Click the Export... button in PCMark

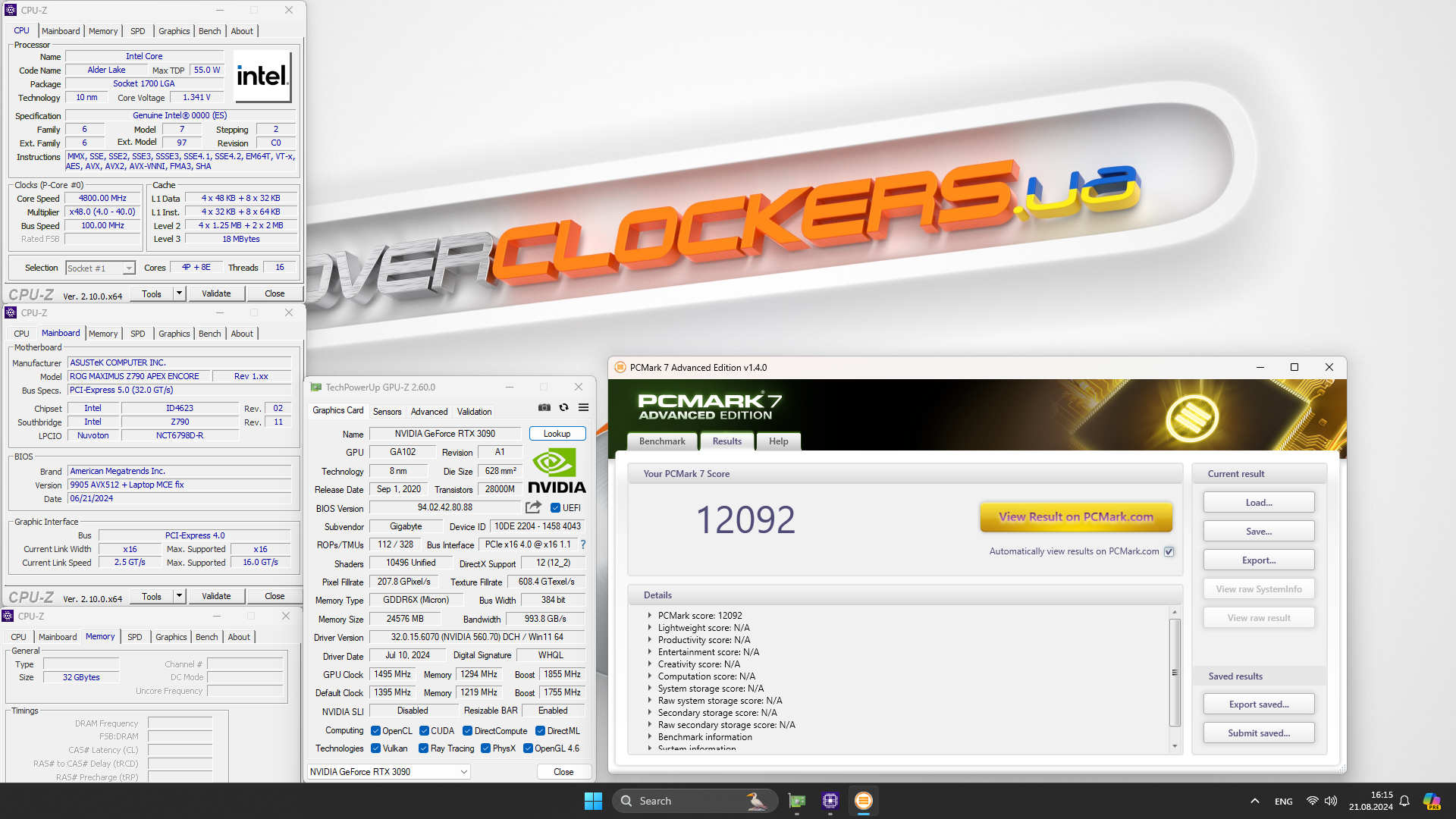tap(1259, 560)
